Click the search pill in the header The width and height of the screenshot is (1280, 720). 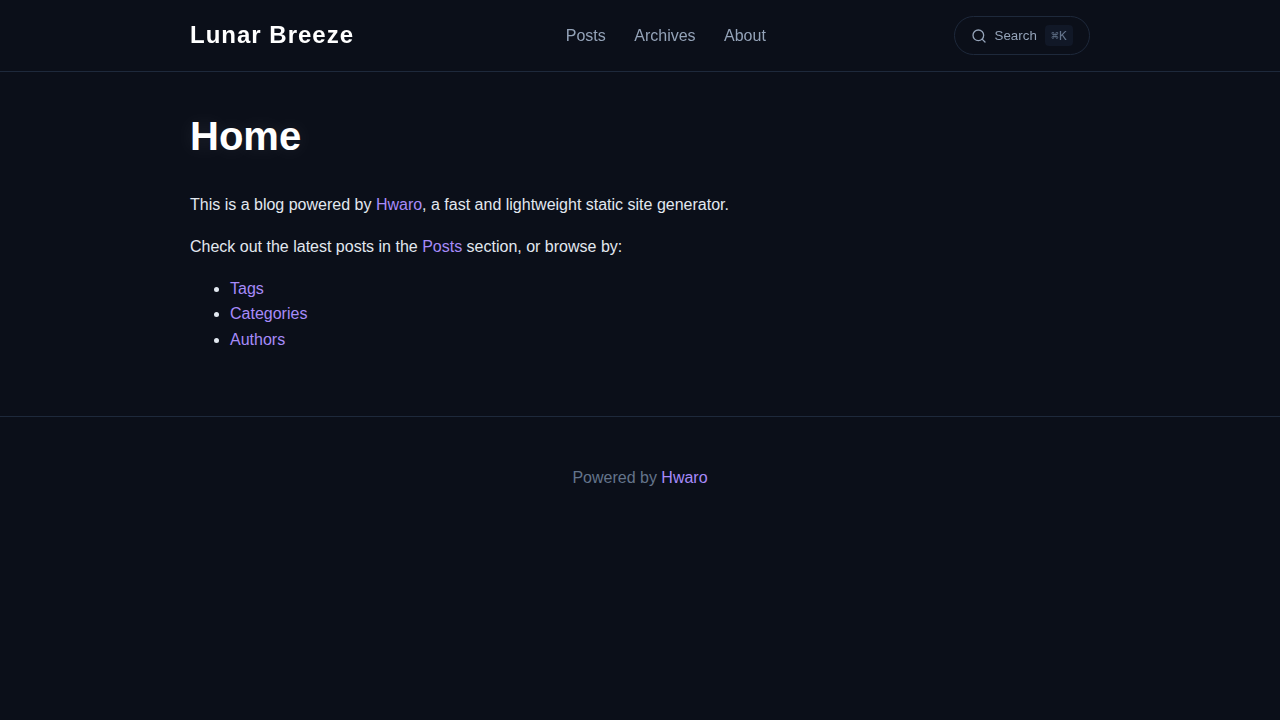point(1021,35)
